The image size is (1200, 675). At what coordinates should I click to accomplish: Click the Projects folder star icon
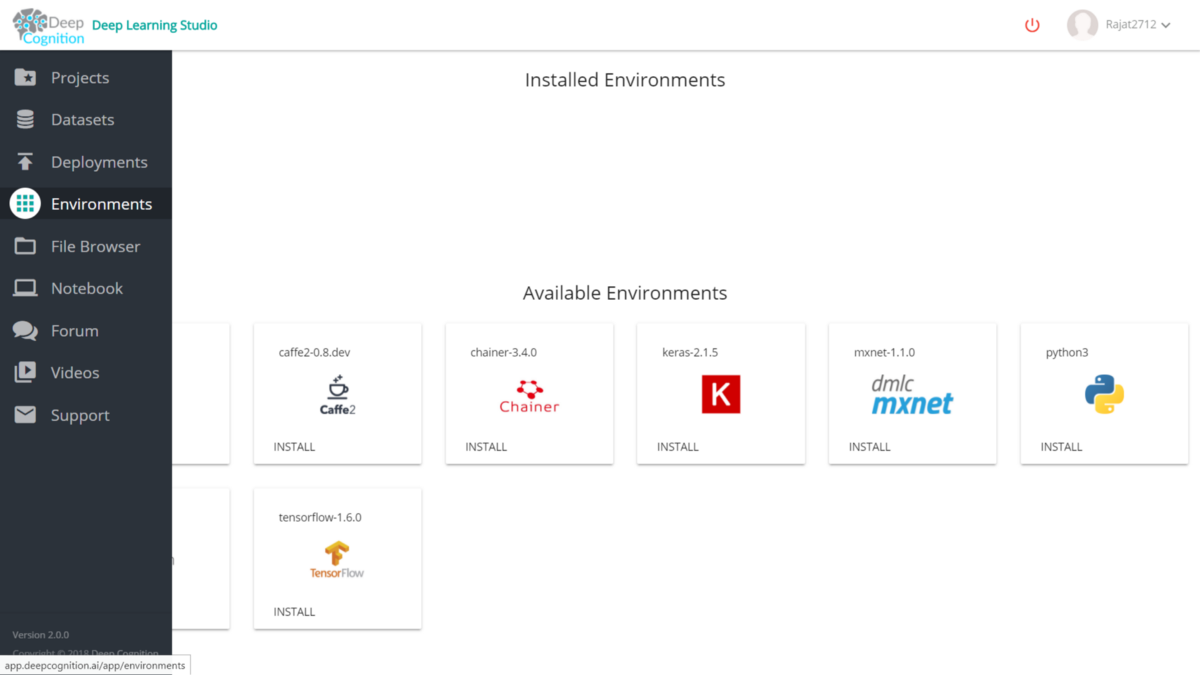pos(25,77)
